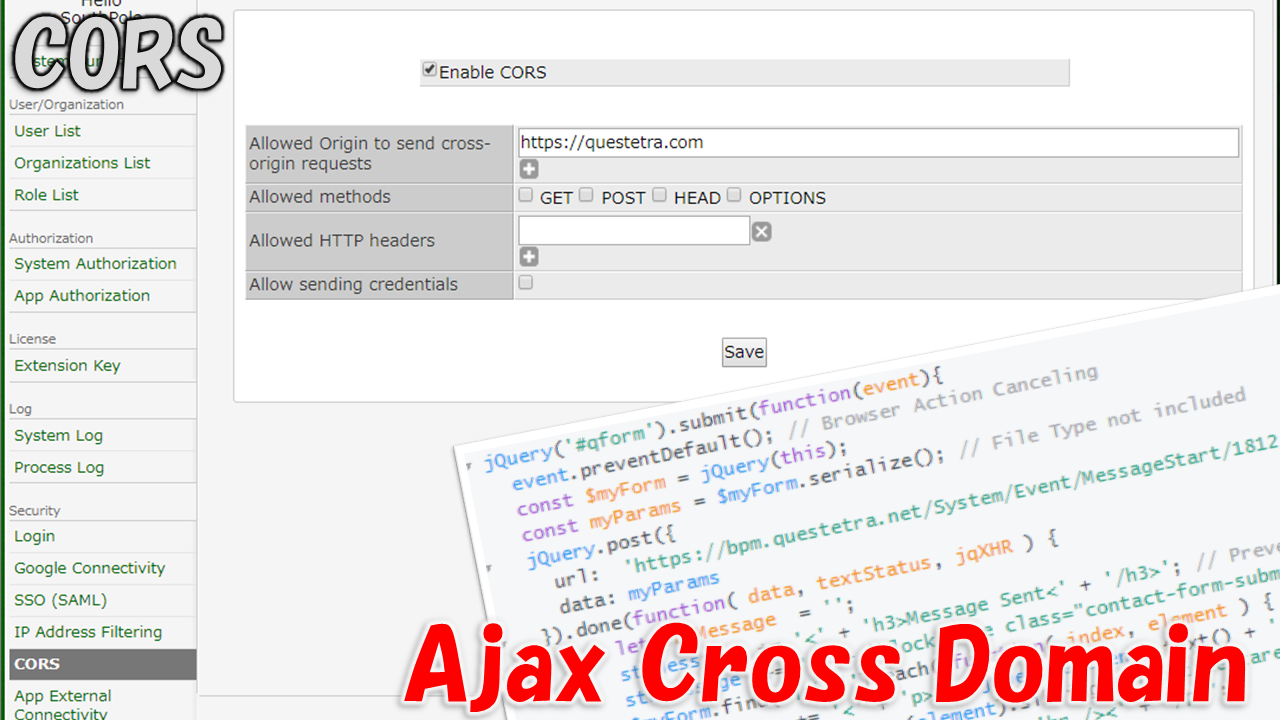Tick the HEAD method checkbox
Image resolution: width=1280 pixels, height=720 pixels.
[x=659, y=196]
